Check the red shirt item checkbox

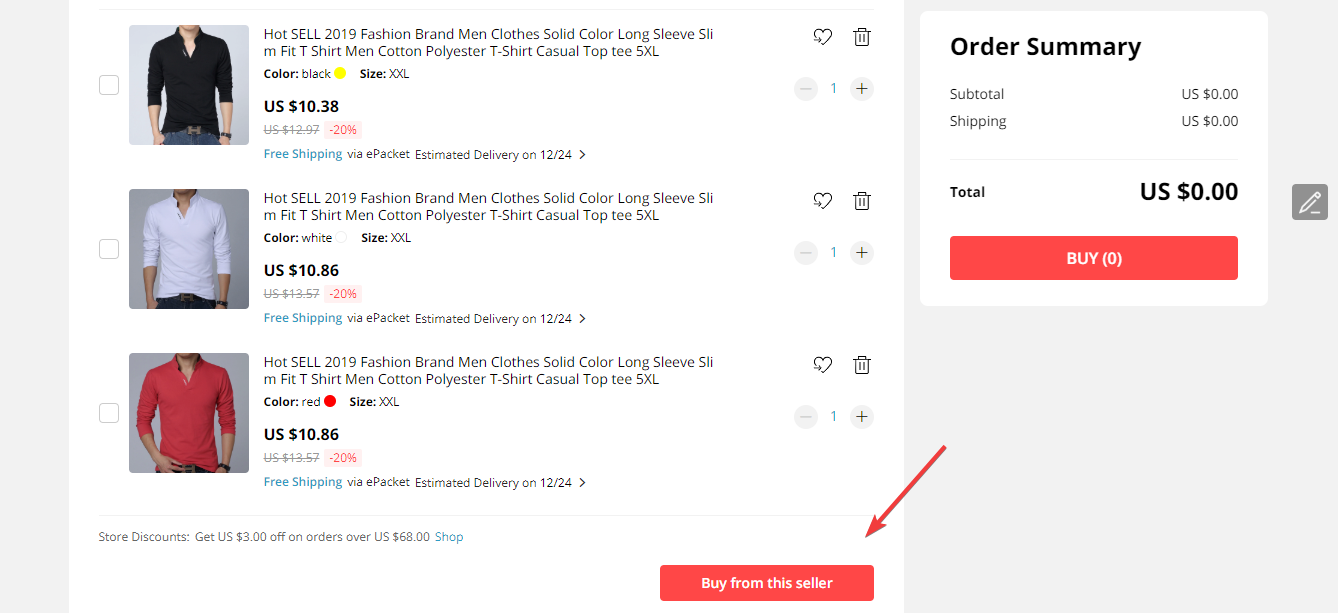pyautogui.click(x=109, y=413)
